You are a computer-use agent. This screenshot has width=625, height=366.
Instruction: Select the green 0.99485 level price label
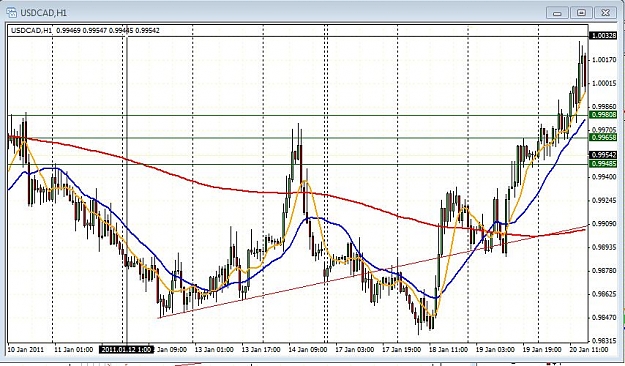click(604, 164)
